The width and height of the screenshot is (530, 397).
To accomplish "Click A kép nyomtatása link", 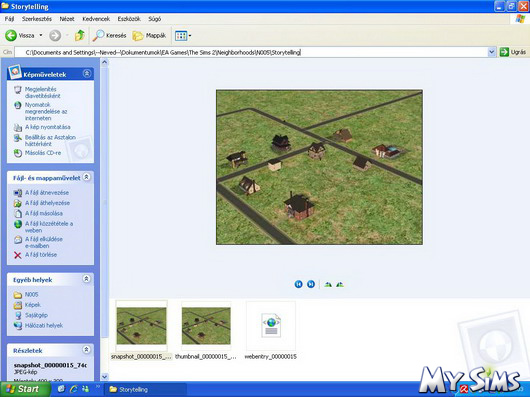I will [x=48, y=127].
